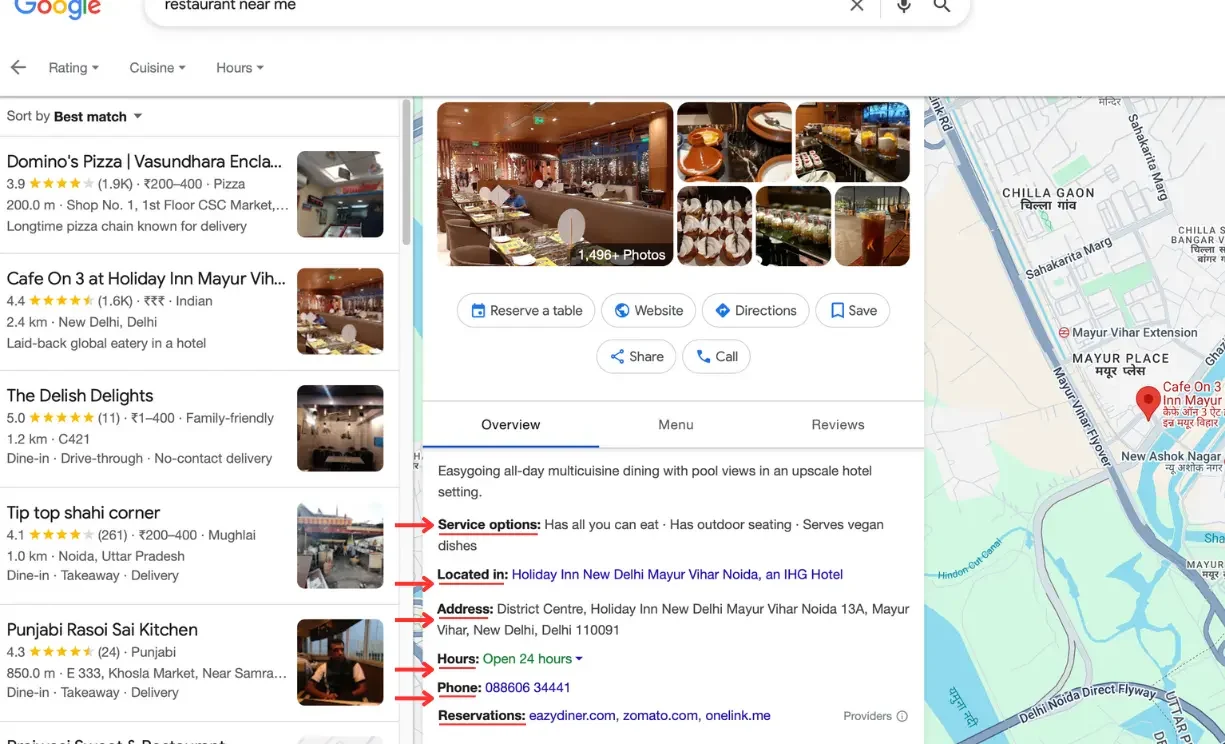Image resolution: width=1225 pixels, height=744 pixels.
Task: Open the eazydiner.com reservation link
Action: pyautogui.click(x=573, y=716)
